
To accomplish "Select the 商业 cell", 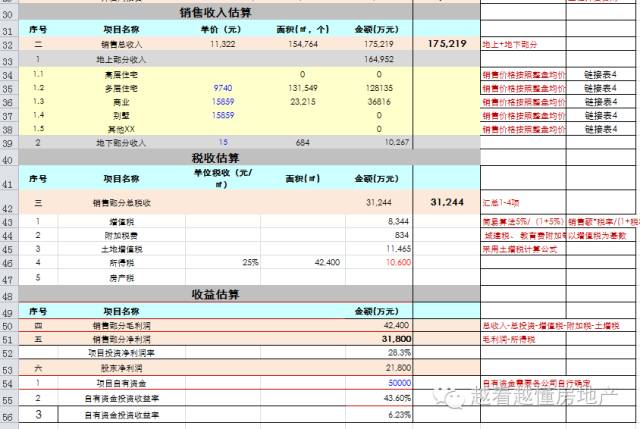I will [x=121, y=102].
